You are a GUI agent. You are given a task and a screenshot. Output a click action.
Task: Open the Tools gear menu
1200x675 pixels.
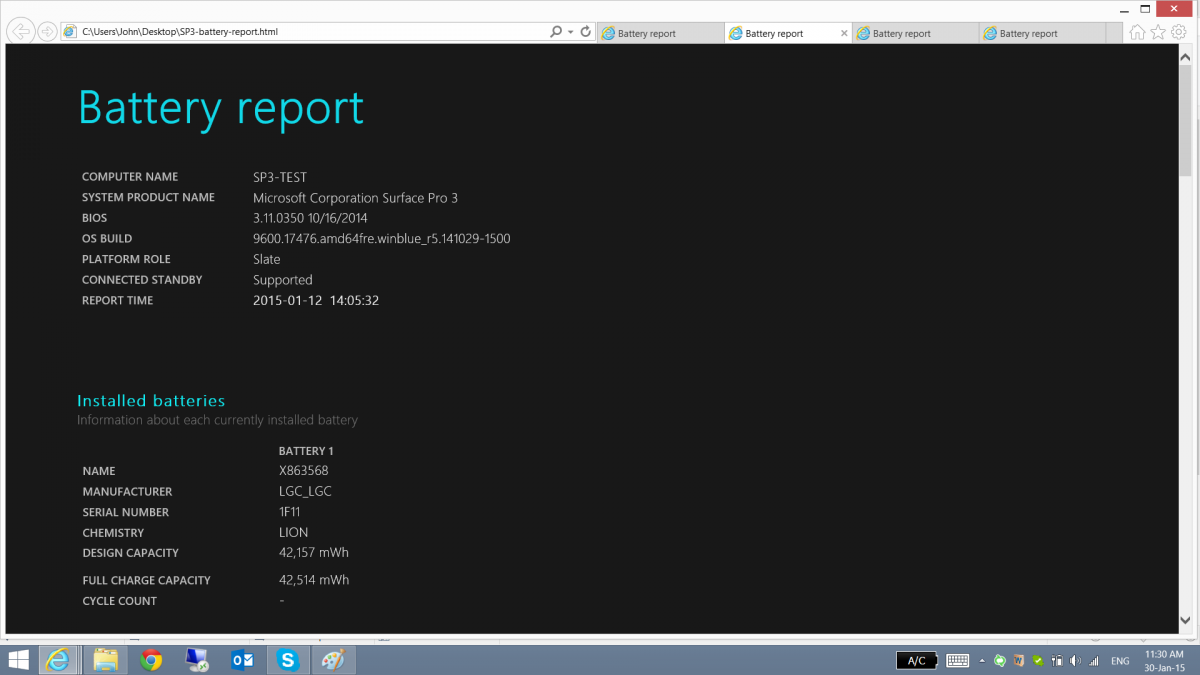click(x=1179, y=32)
